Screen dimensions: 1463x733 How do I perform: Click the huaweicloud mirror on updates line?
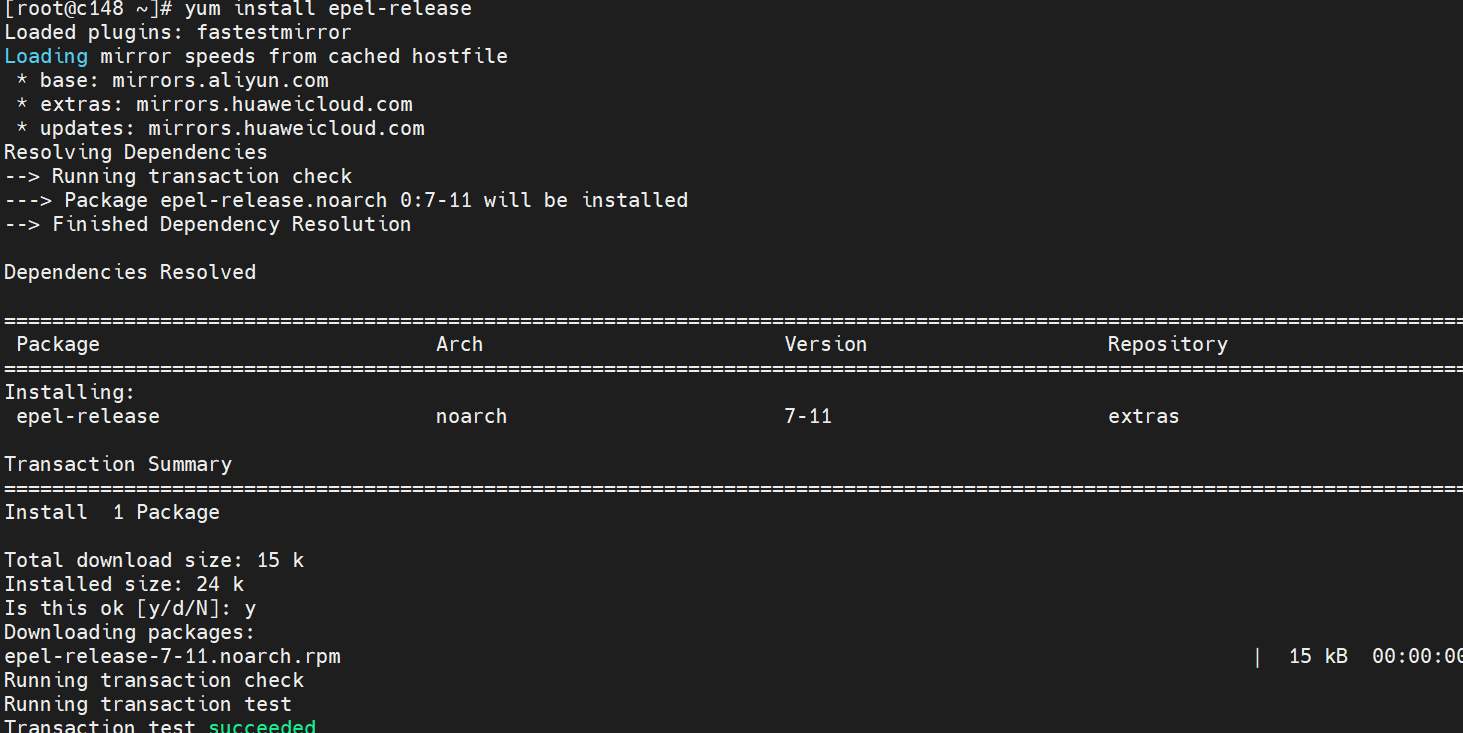[x=286, y=128]
